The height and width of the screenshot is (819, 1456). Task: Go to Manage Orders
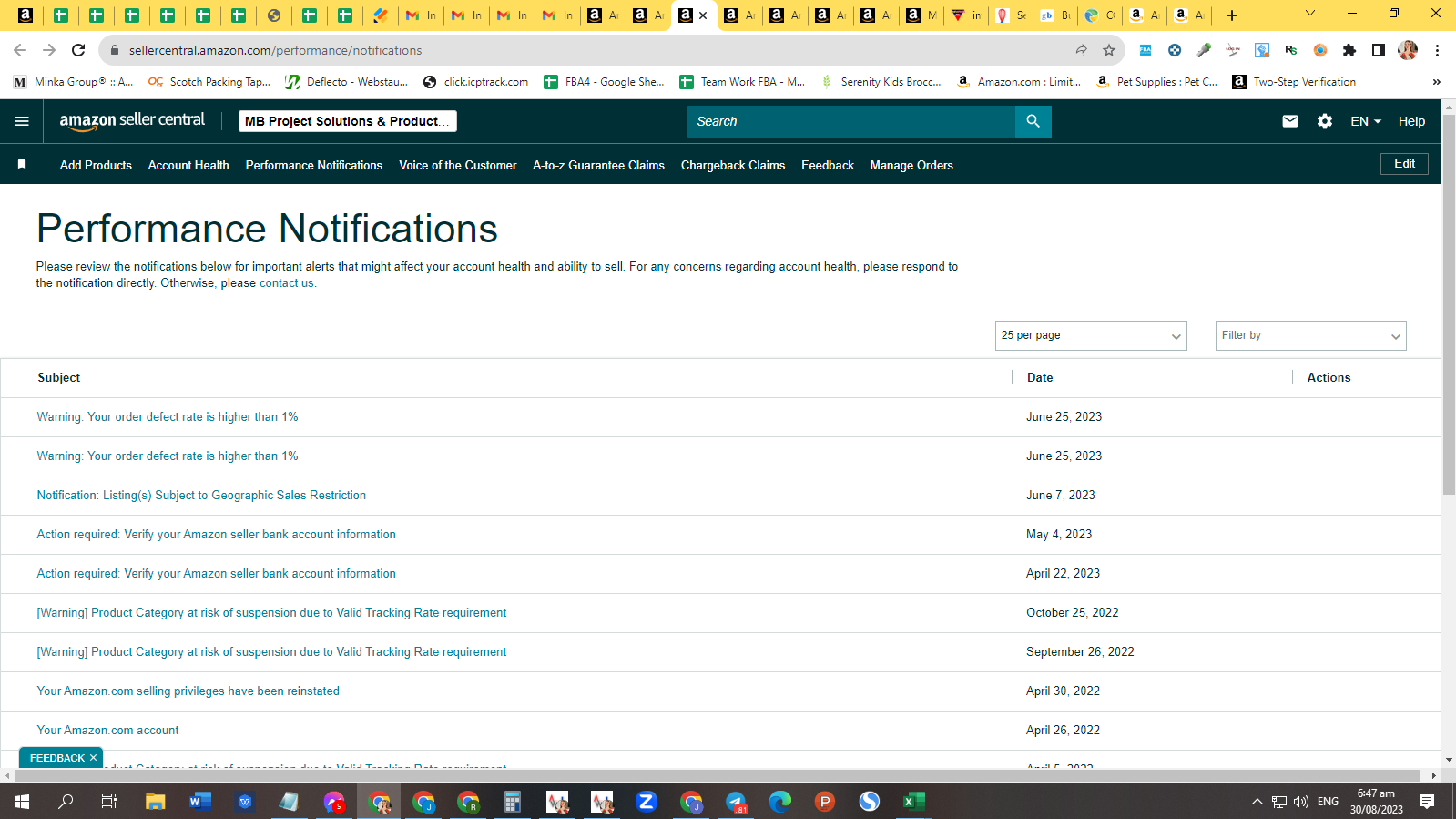(911, 165)
